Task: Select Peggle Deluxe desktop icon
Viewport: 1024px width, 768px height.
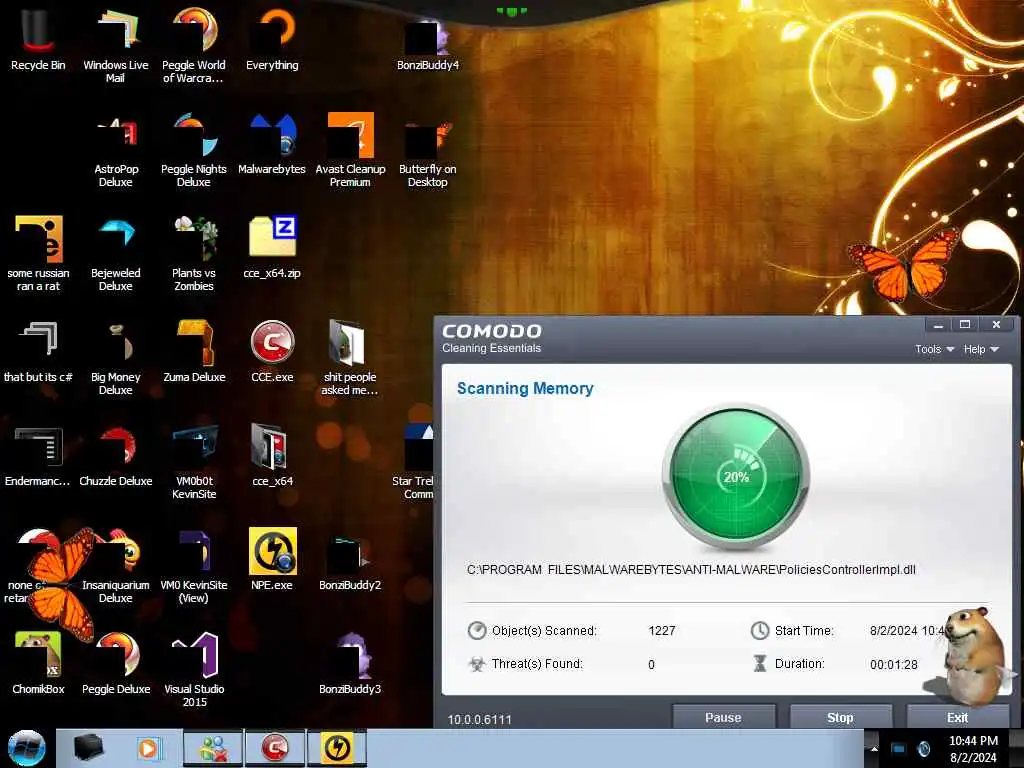Action: (116, 663)
